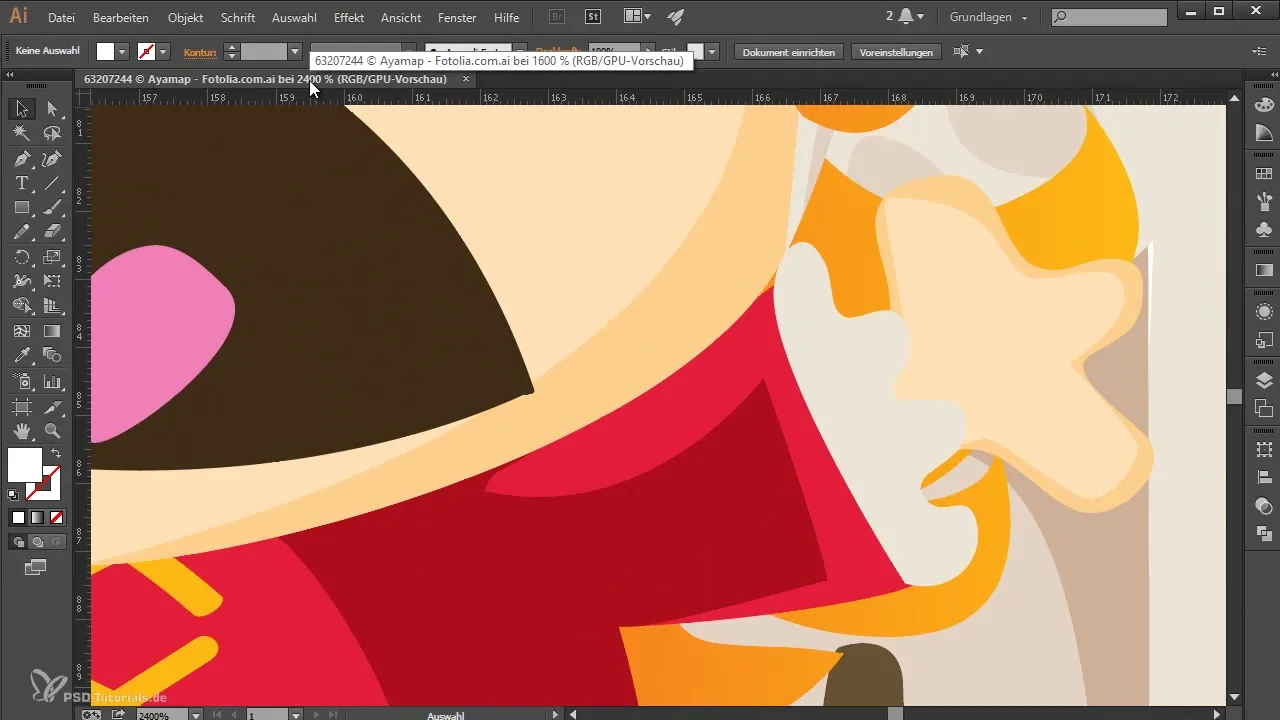Screen dimensions: 1280x720
Task: Select the Selection tool (black arrow)
Action: [21, 108]
